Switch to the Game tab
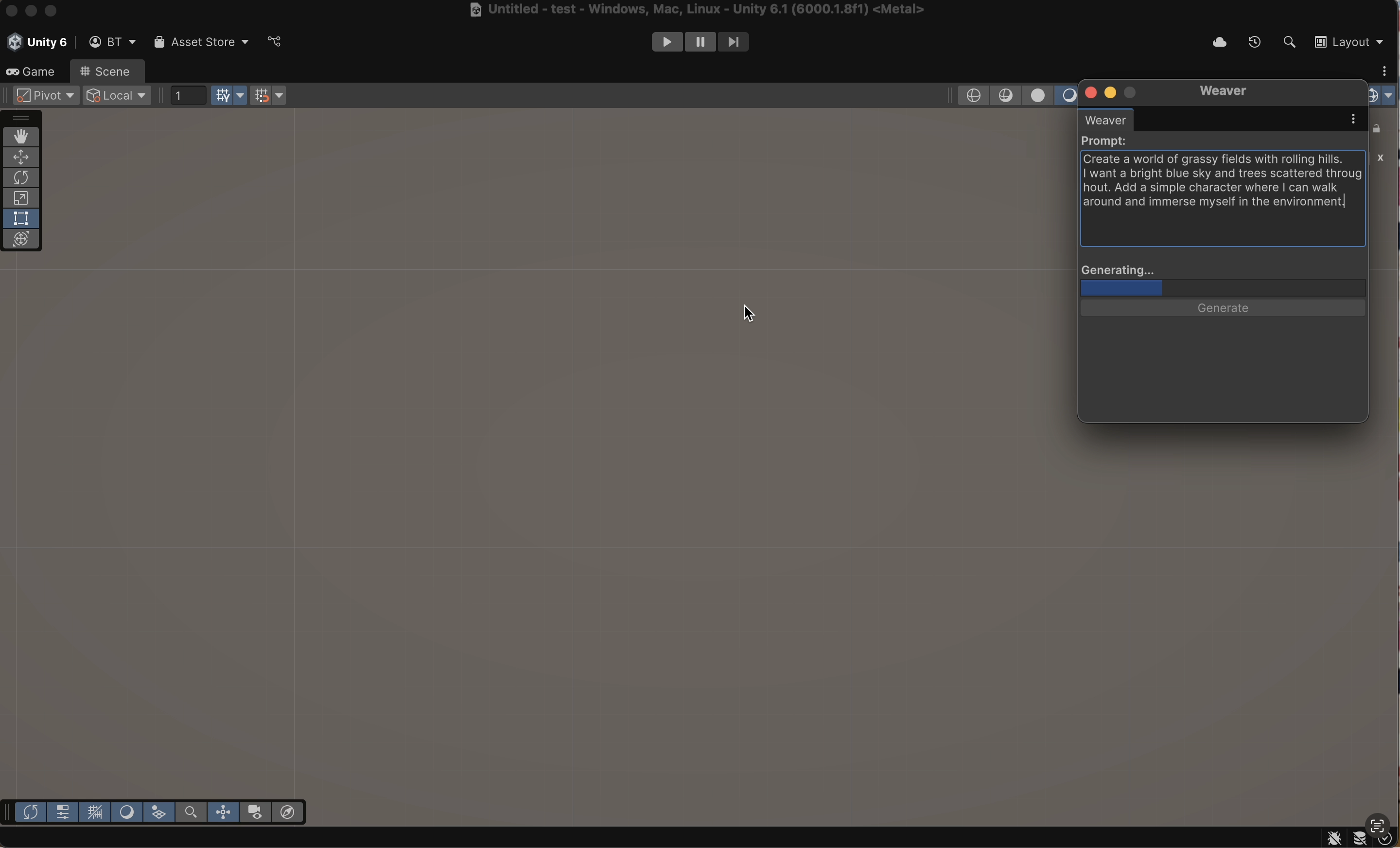 (33, 72)
